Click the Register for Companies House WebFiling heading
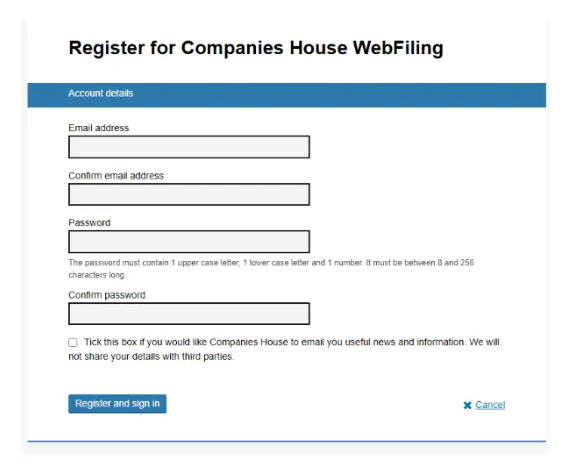The image size is (584, 469). pos(256,48)
